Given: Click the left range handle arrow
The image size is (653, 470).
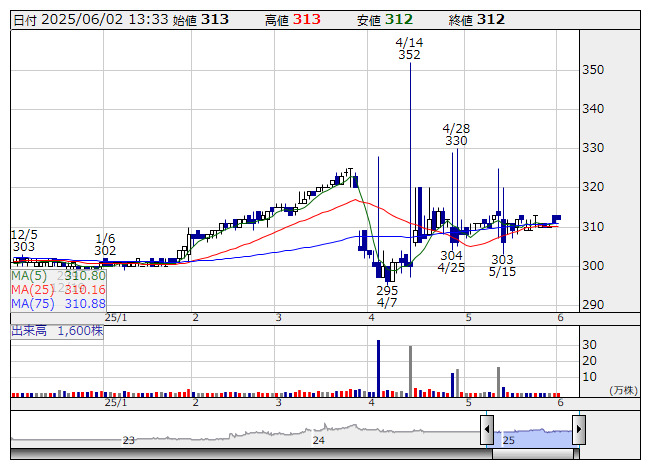Looking at the screenshot, I should pos(487,430).
